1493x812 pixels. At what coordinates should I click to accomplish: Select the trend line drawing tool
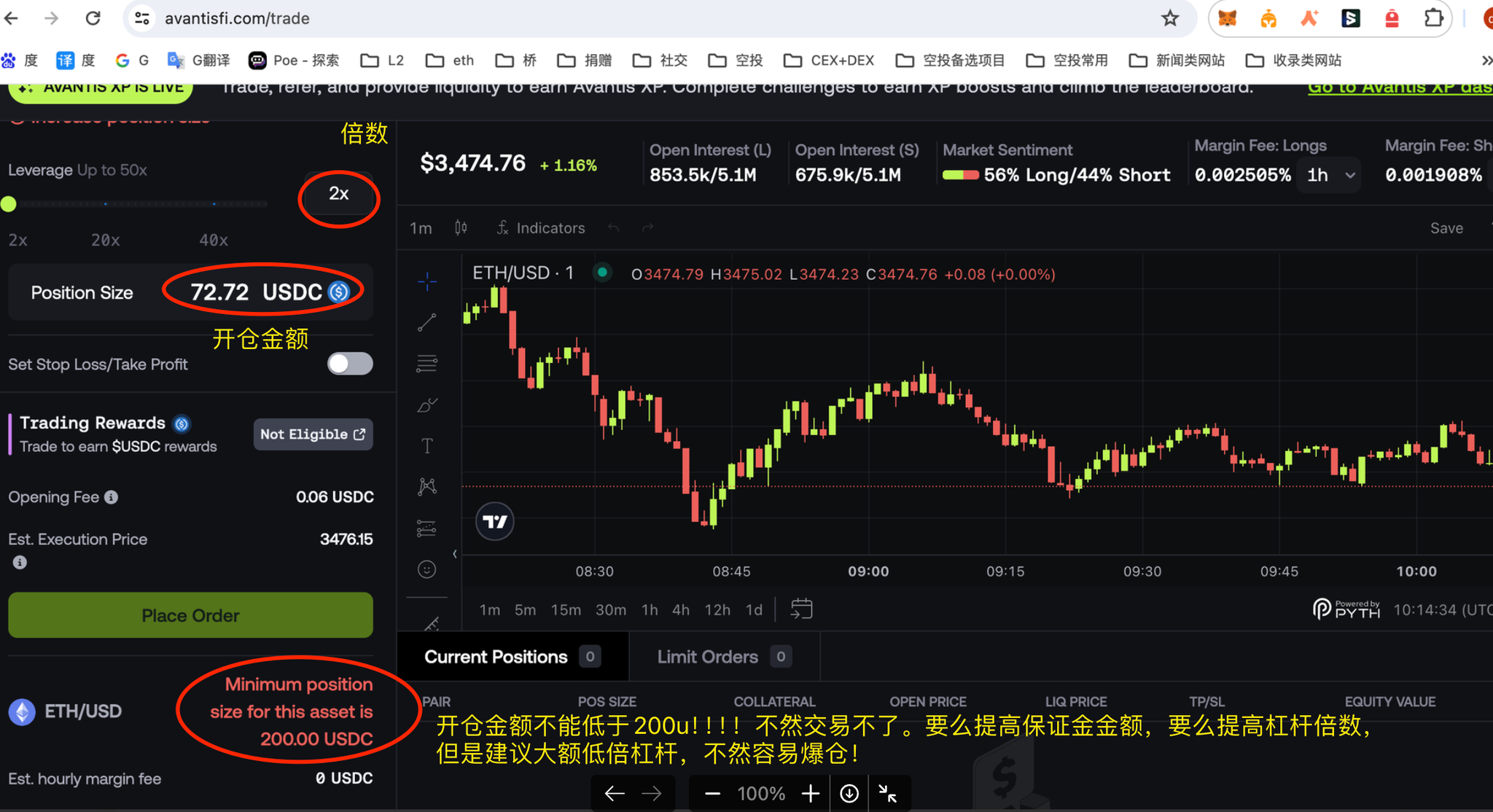[x=427, y=322]
